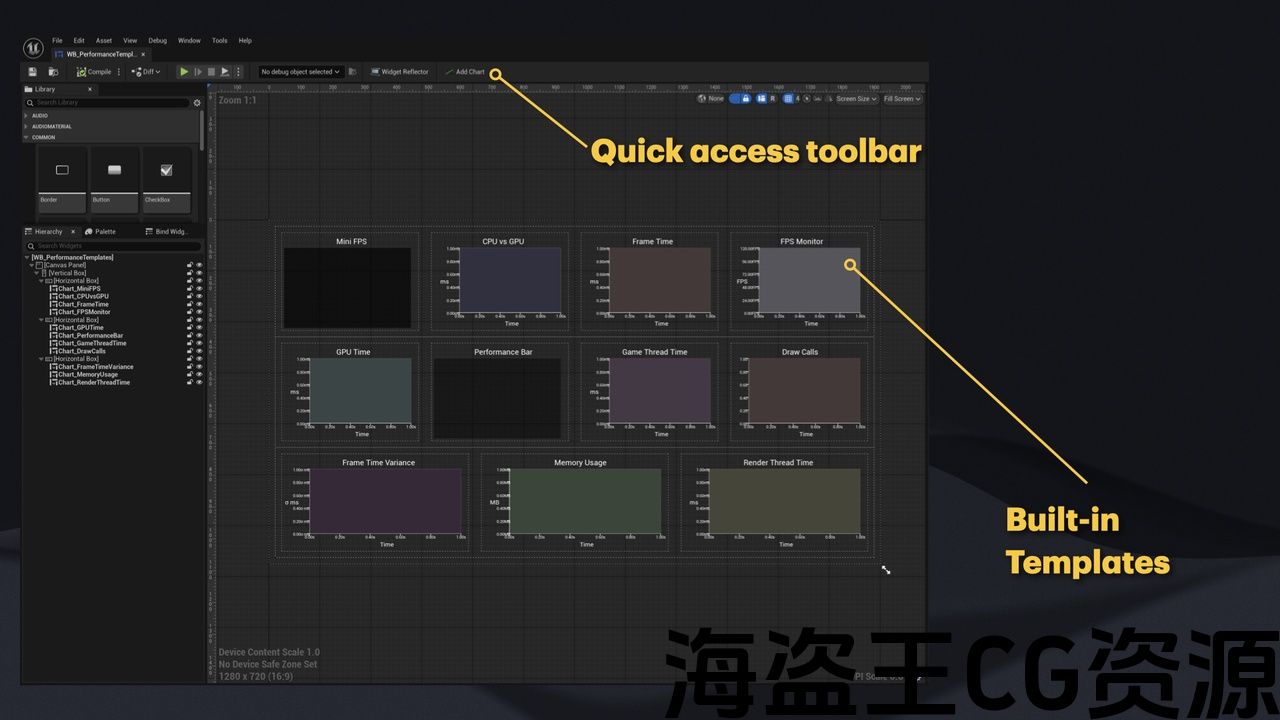Open the Window menu

(189, 41)
